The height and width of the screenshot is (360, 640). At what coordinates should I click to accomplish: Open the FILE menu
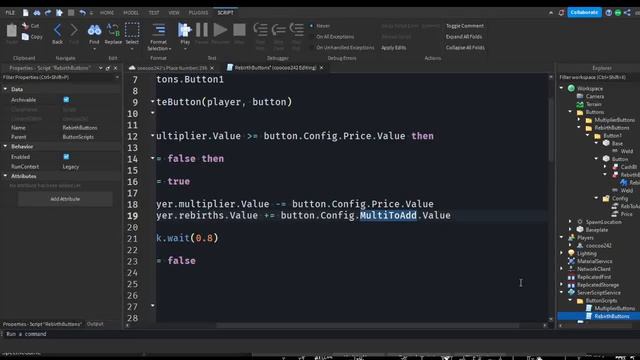point(10,13)
